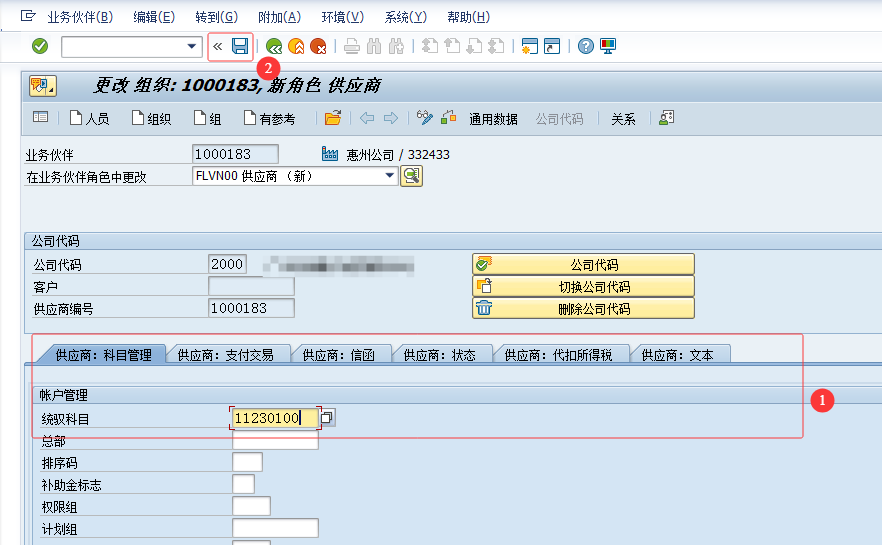882x545 pixels.
Task: Switch to 供应商：支付交易 tab
Action: point(226,354)
